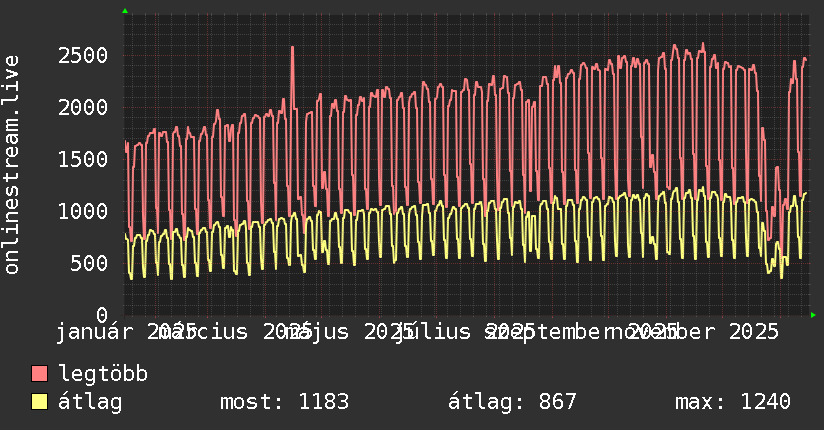Click the red legtöbb legend swatch
Viewport: 824px width, 430px height.
[x=39, y=373]
